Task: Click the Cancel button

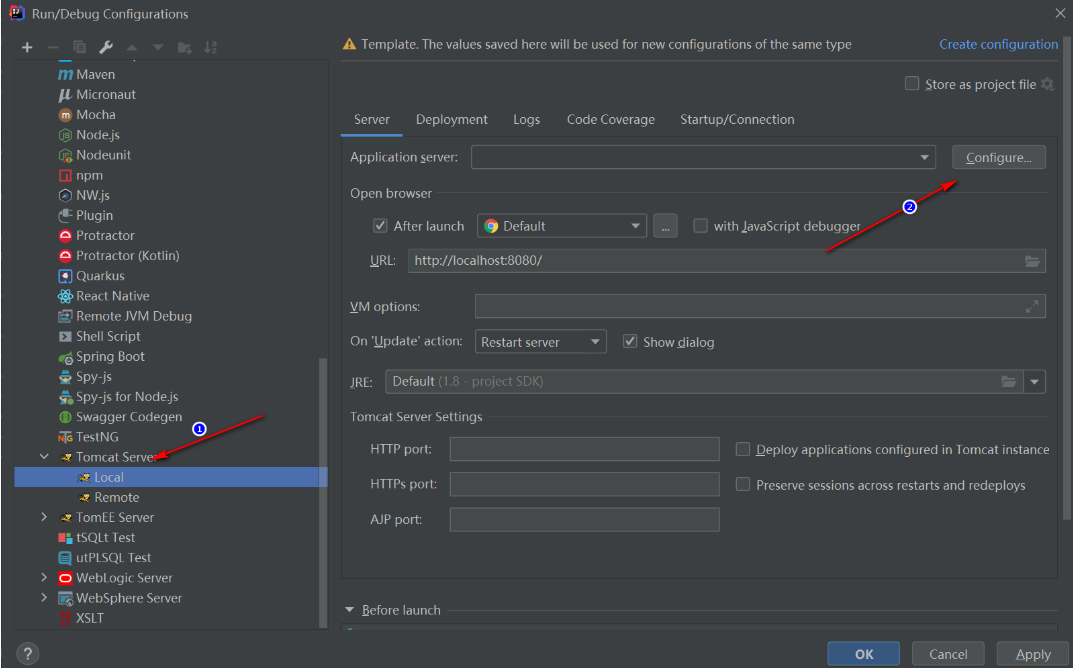Action: click(x=948, y=654)
